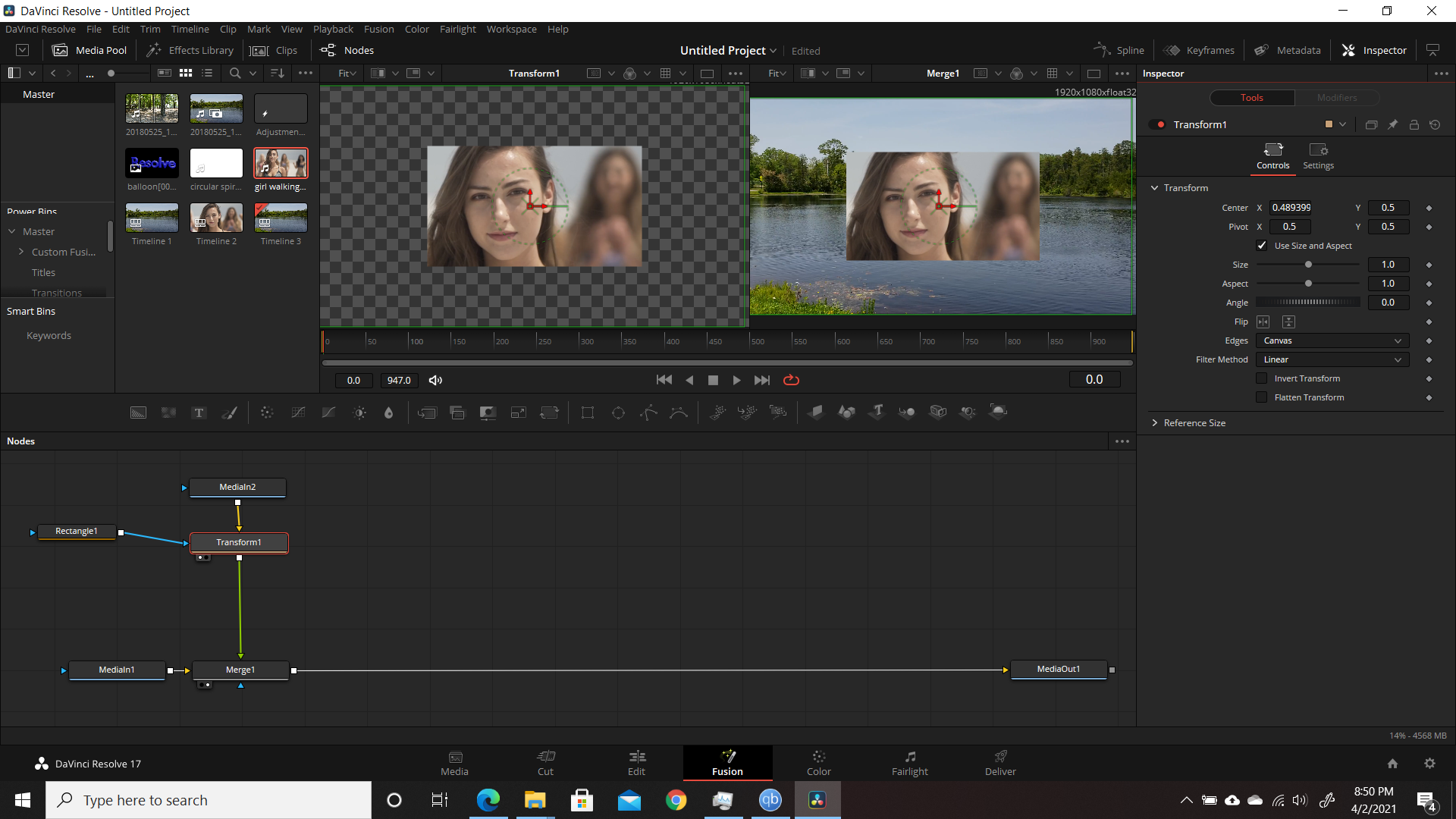The image size is (1456, 819).
Task: Open the Media Pool panel button
Action: click(x=89, y=50)
